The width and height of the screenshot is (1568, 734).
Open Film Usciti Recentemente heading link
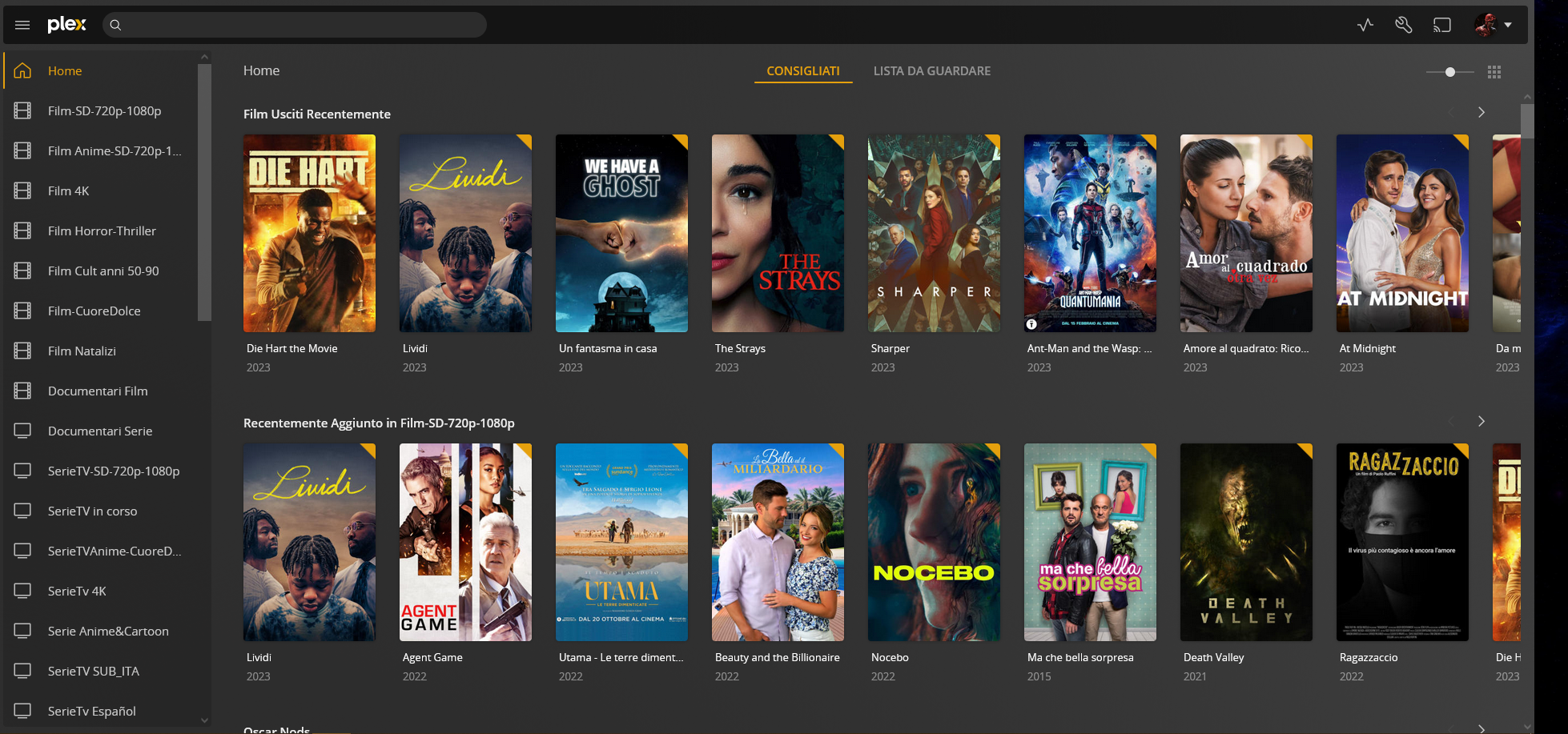click(317, 114)
